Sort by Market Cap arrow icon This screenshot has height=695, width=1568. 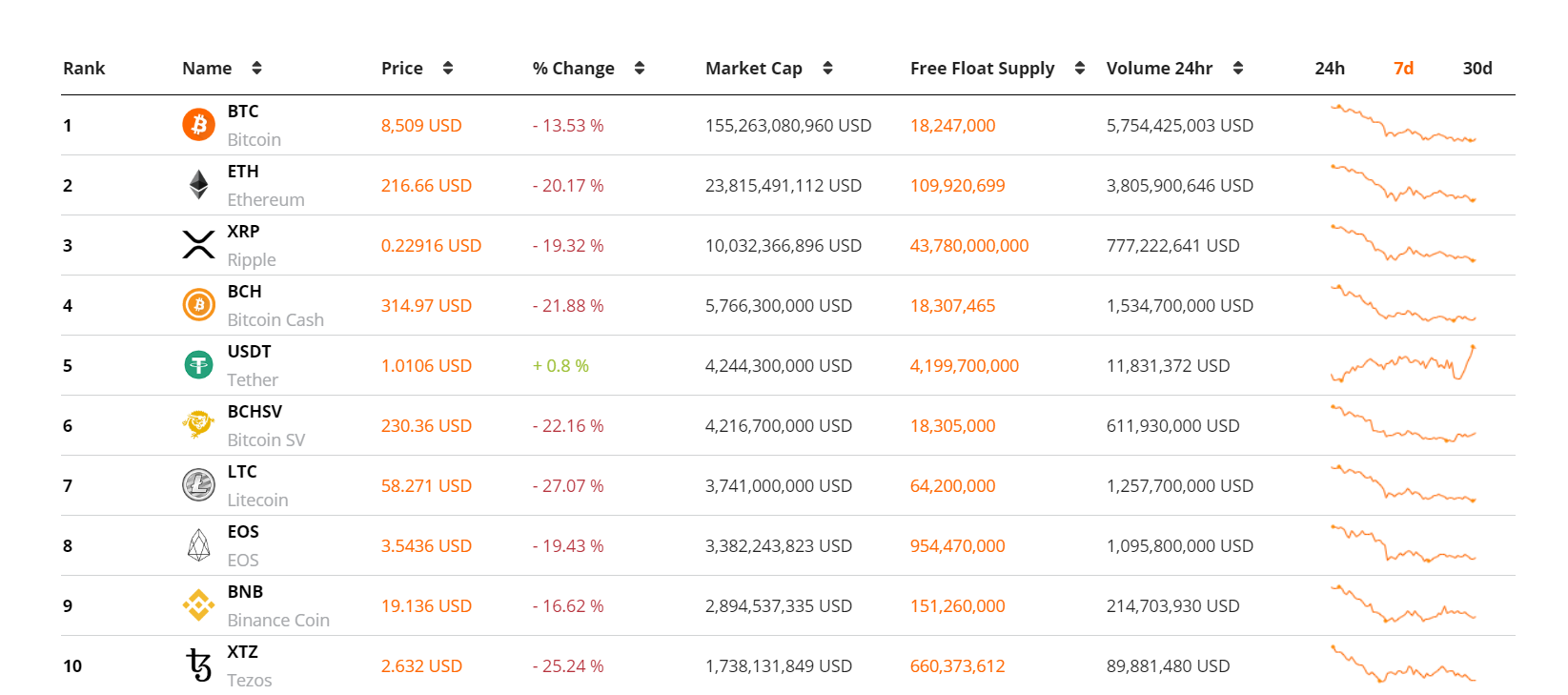pyautogui.click(x=827, y=68)
